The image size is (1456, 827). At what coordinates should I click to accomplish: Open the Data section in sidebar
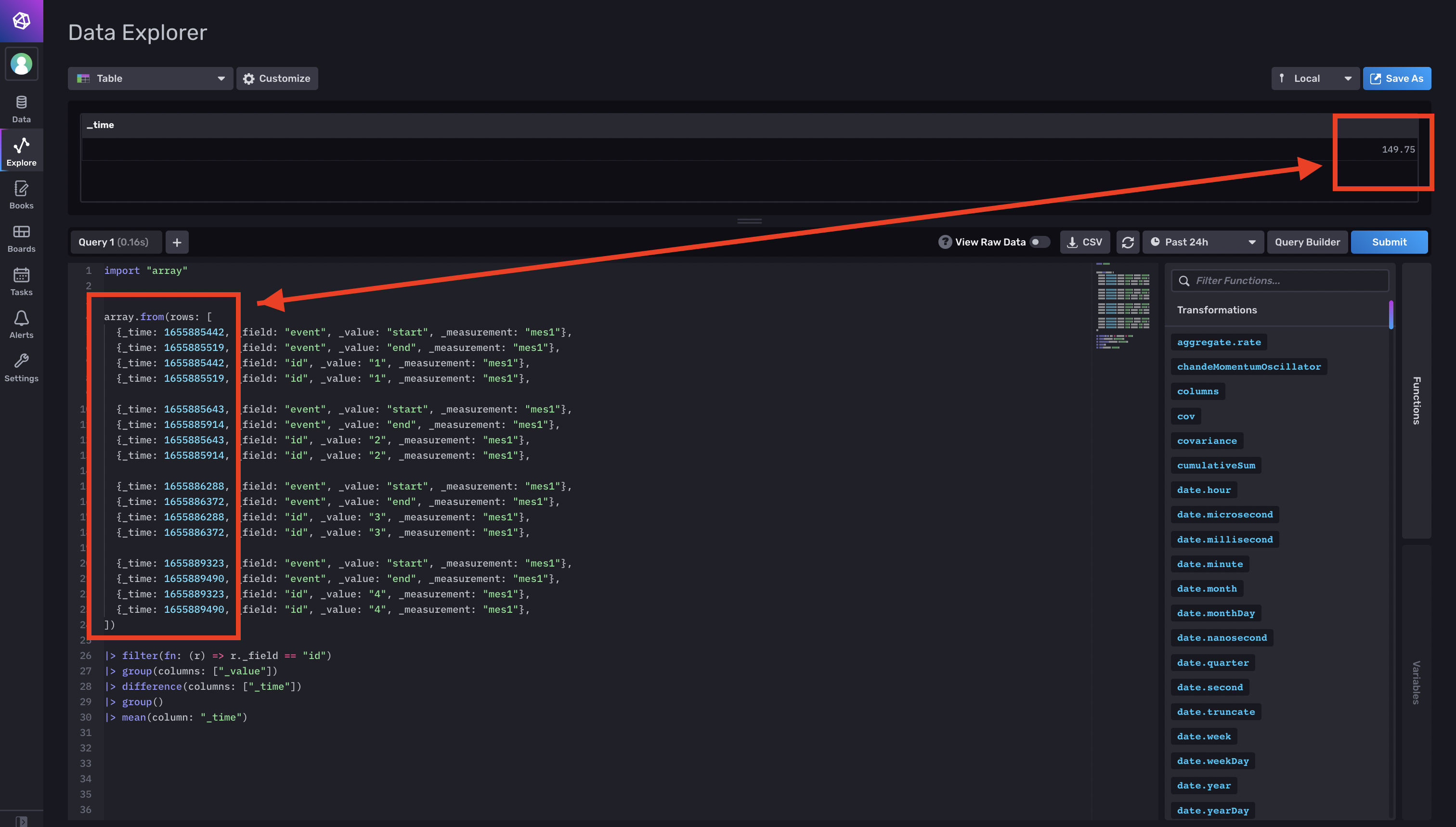pos(22,109)
